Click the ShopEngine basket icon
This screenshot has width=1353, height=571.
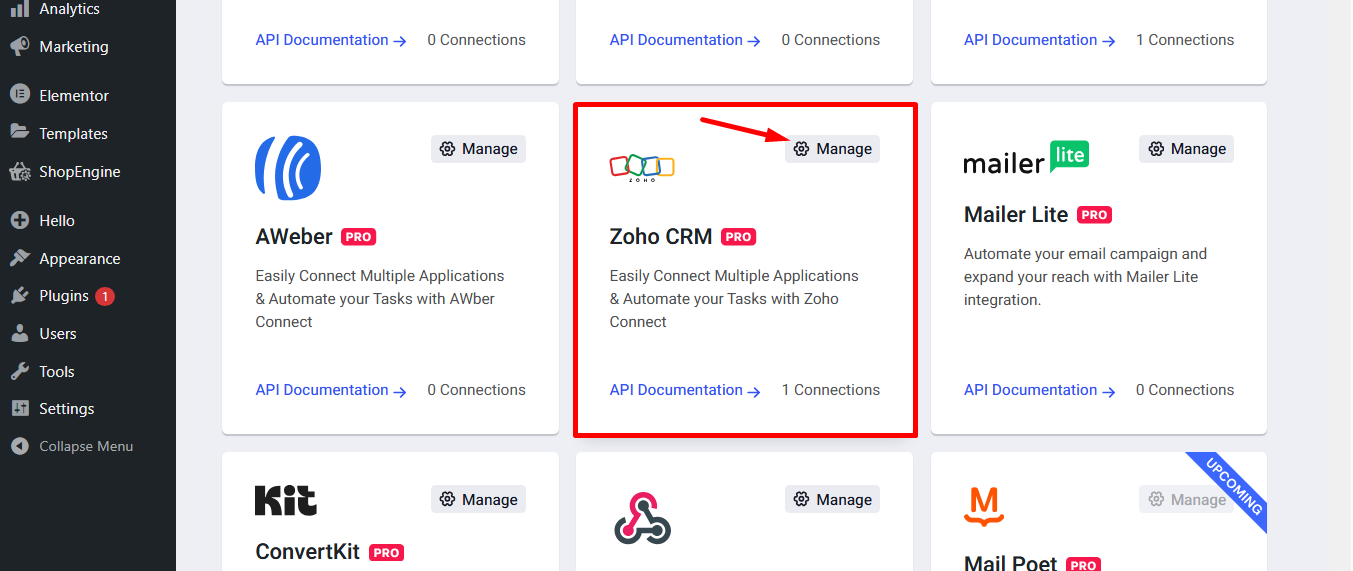pos(19,172)
